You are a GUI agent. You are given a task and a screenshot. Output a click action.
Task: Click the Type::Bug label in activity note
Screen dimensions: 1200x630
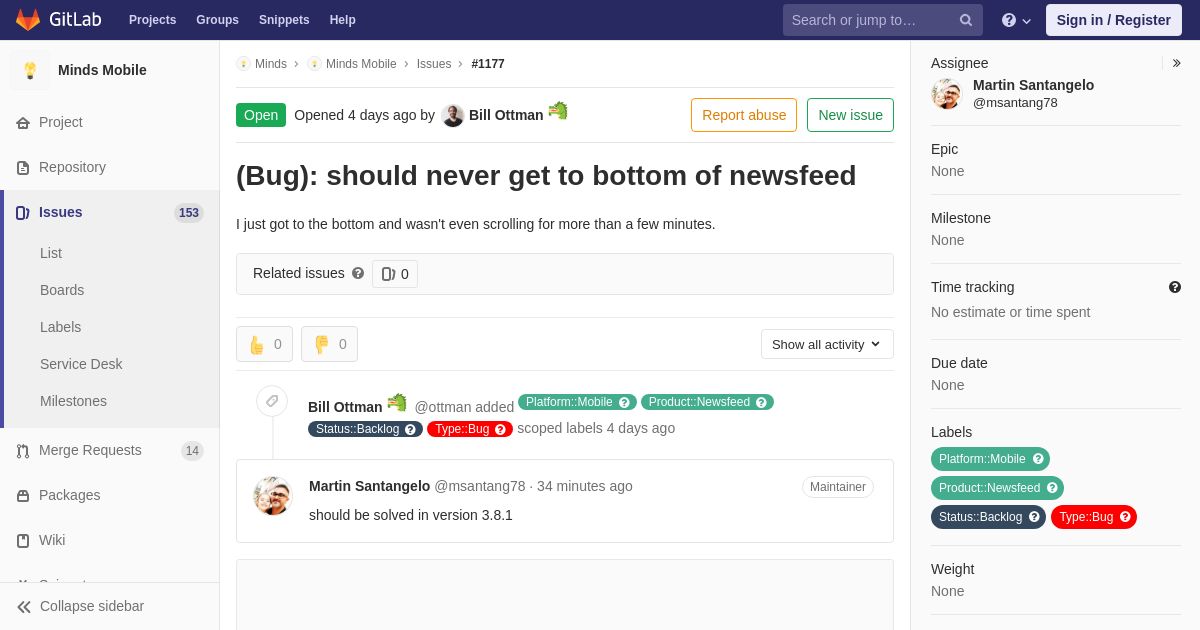pyautogui.click(x=470, y=429)
